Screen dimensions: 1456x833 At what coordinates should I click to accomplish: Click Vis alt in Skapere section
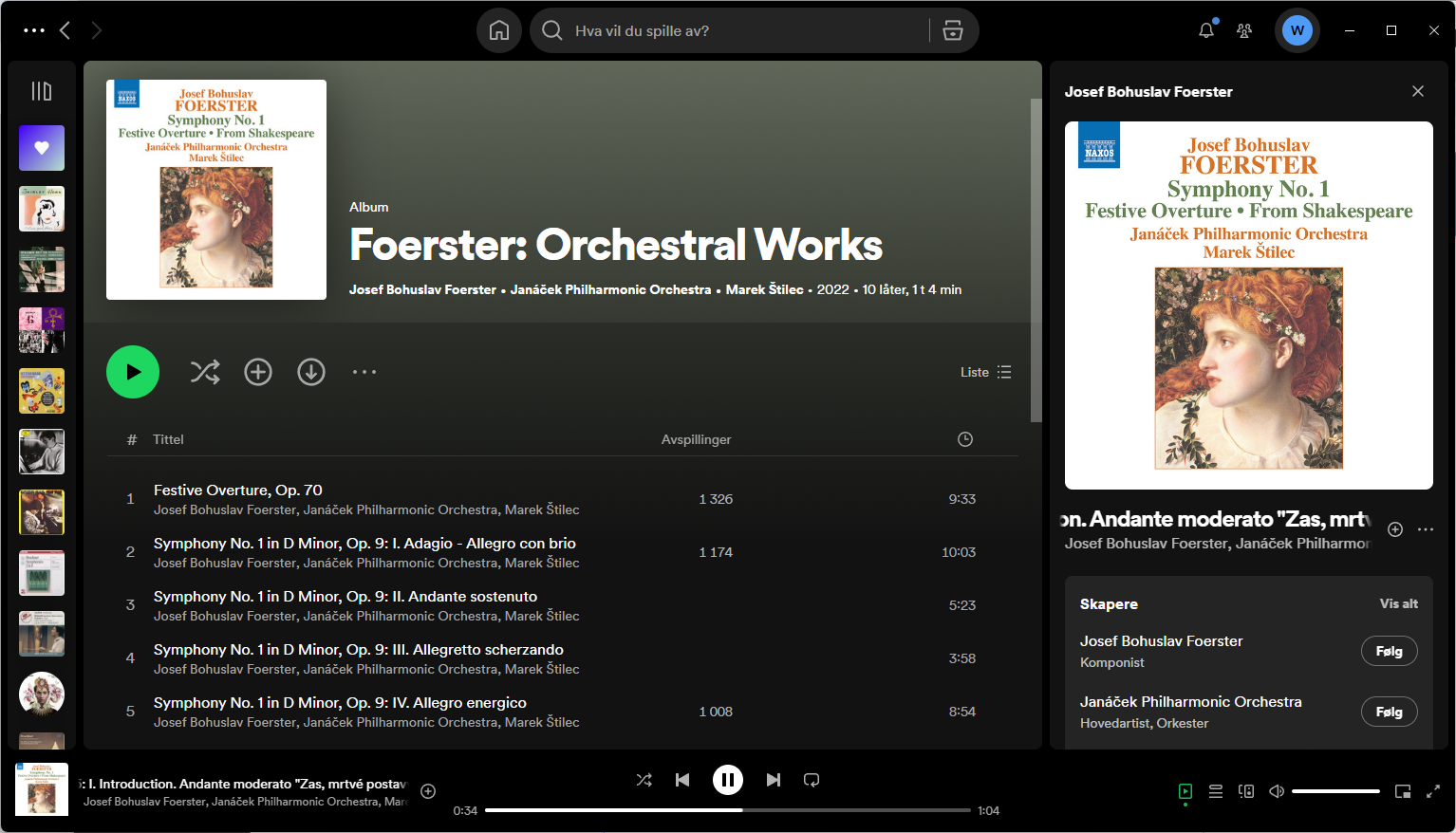[x=1398, y=603]
